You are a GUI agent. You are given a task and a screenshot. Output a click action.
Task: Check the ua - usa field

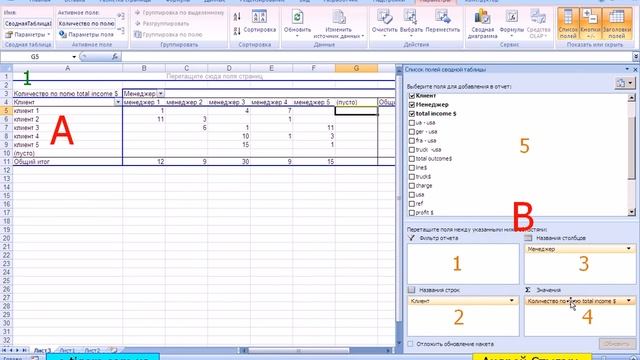(x=411, y=123)
